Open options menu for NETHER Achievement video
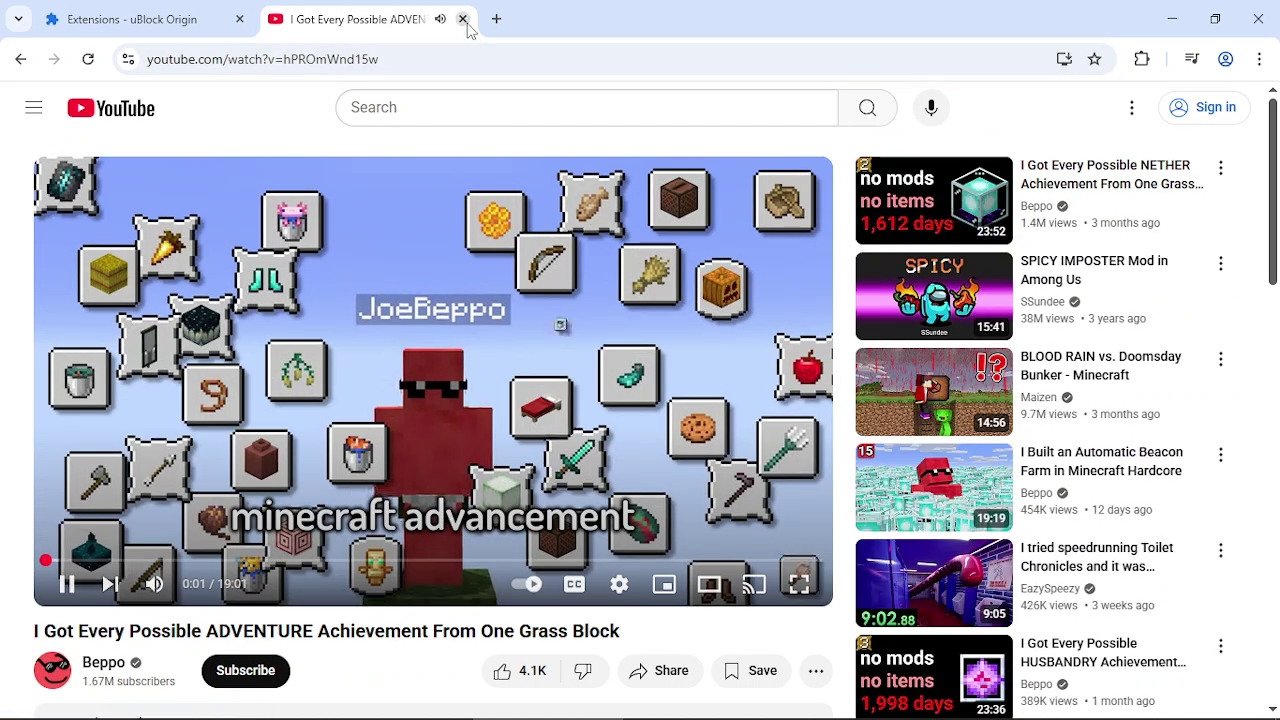 tap(1220, 168)
